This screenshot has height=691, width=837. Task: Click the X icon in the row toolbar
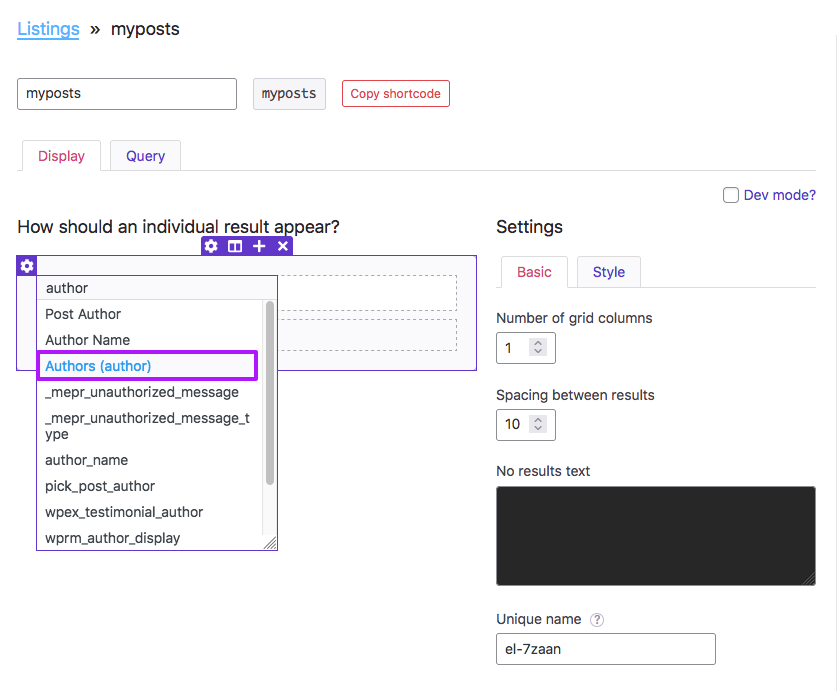tap(283, 246)
